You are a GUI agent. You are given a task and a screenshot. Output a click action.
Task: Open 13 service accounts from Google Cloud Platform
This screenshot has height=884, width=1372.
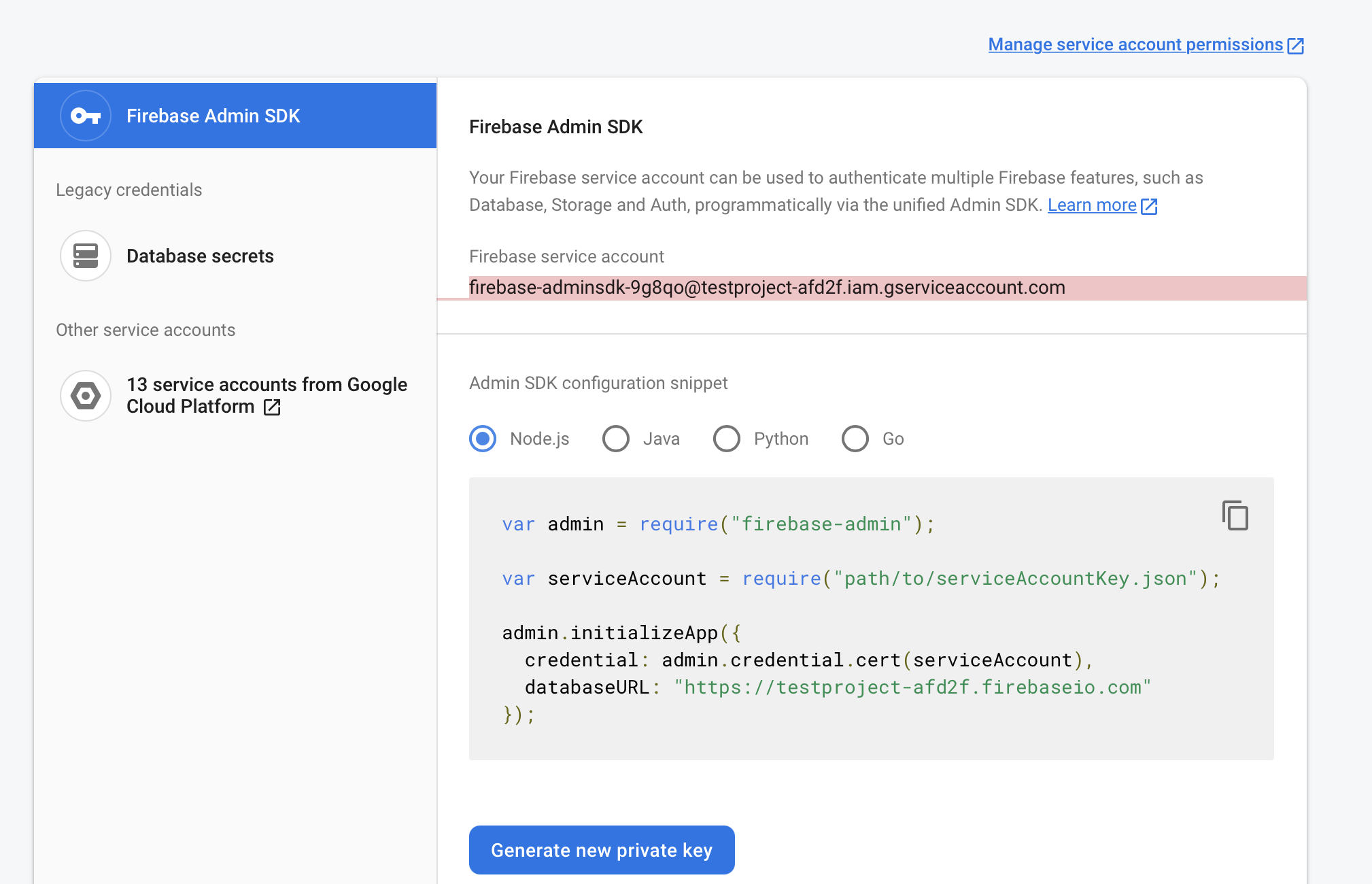(x=266, y=395)
